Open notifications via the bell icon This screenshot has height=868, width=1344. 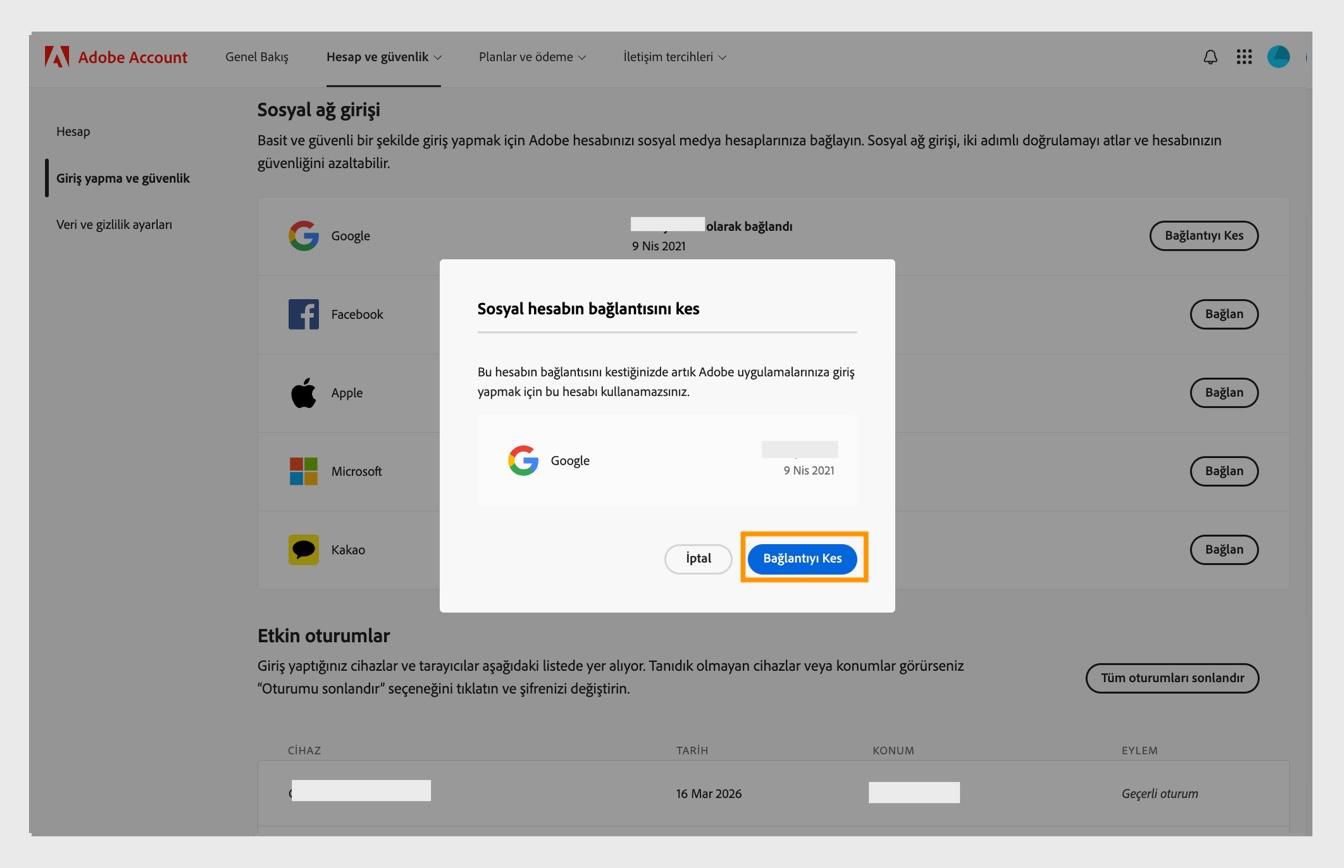[x=1209, y=57]
